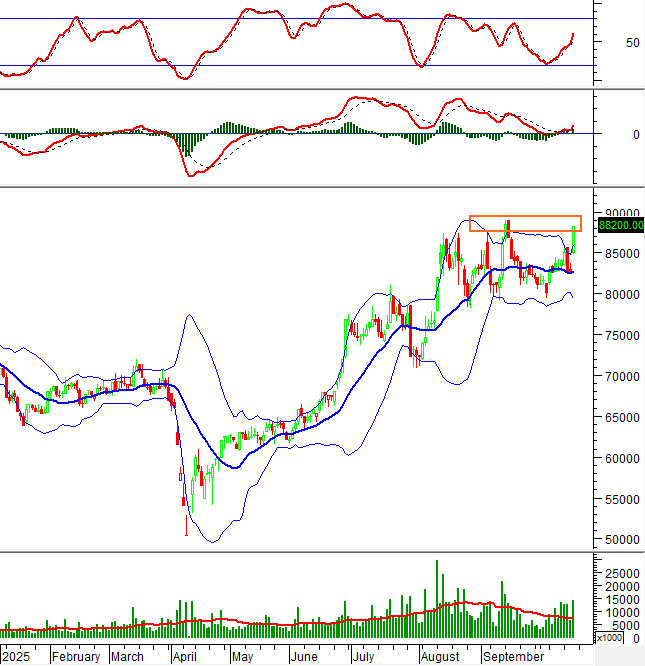Click the February label on time axis
This screenshot has height=666, width=645.
(76, 657)
